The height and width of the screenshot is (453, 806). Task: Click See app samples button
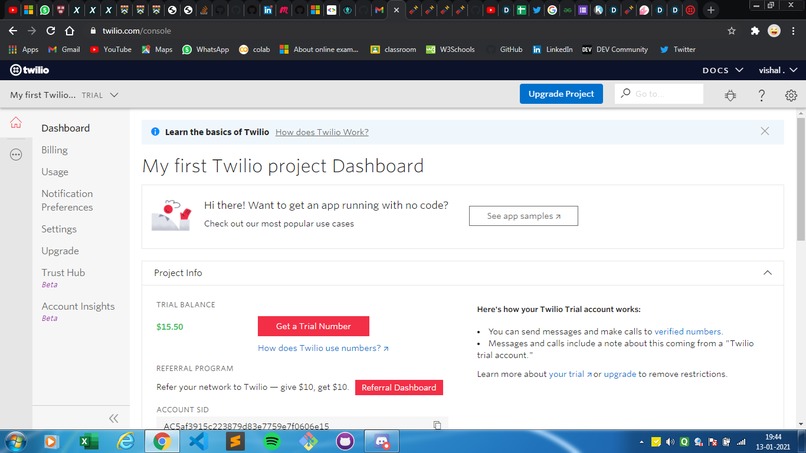pos(523,216)
